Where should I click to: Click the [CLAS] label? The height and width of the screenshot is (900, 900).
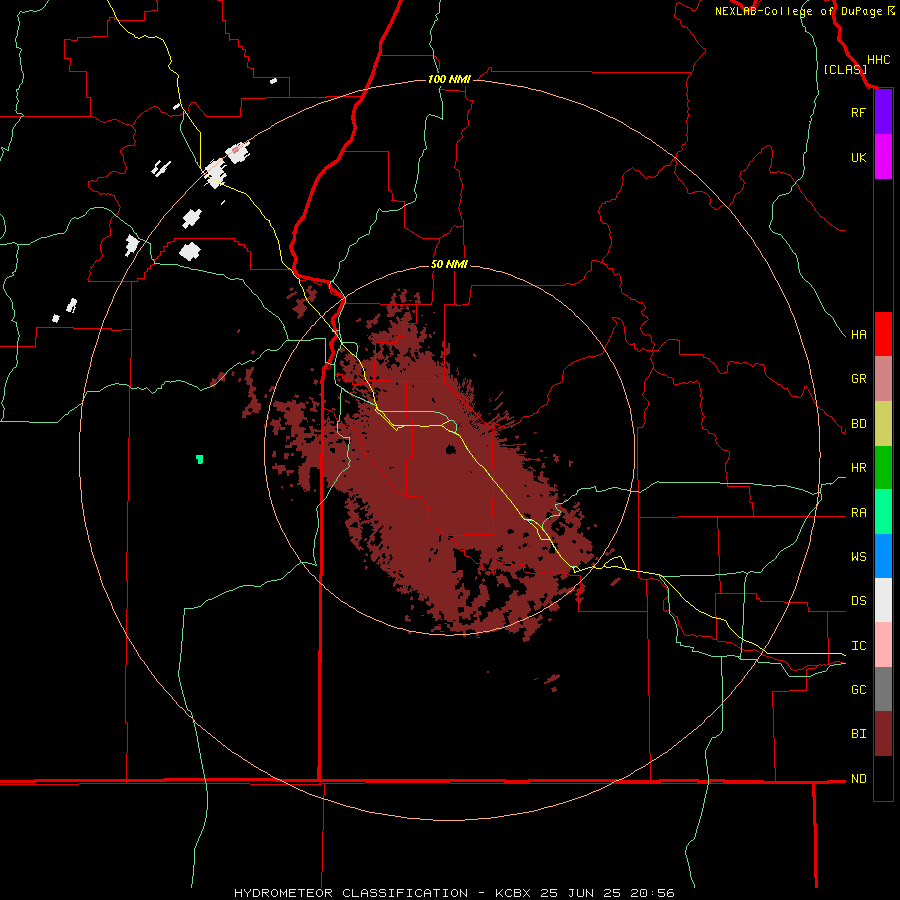[845, 69]
